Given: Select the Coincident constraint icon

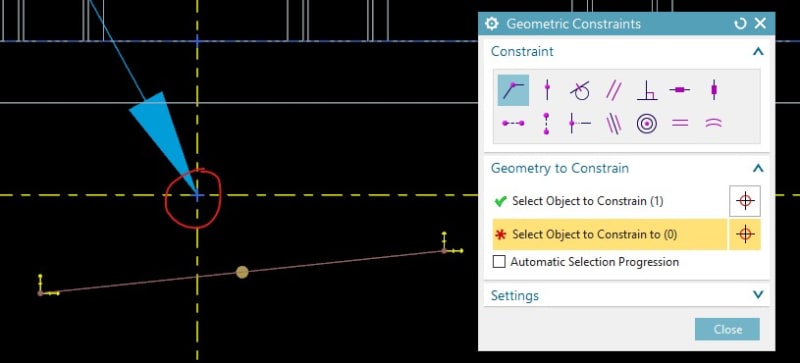Looking at the screenshot, I should [x=513, y=90].
